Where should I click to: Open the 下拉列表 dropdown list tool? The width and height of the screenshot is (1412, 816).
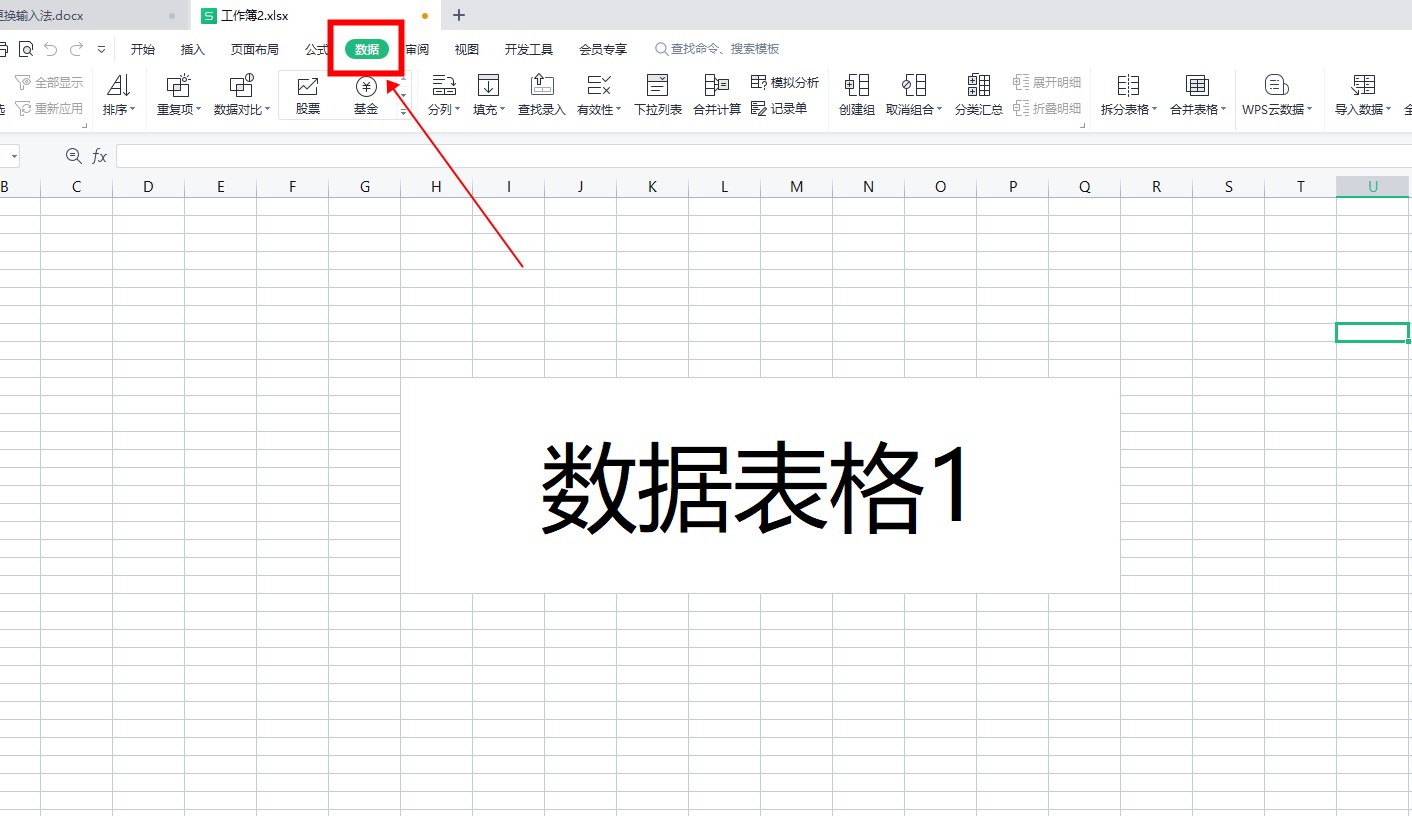click(658, 96)
